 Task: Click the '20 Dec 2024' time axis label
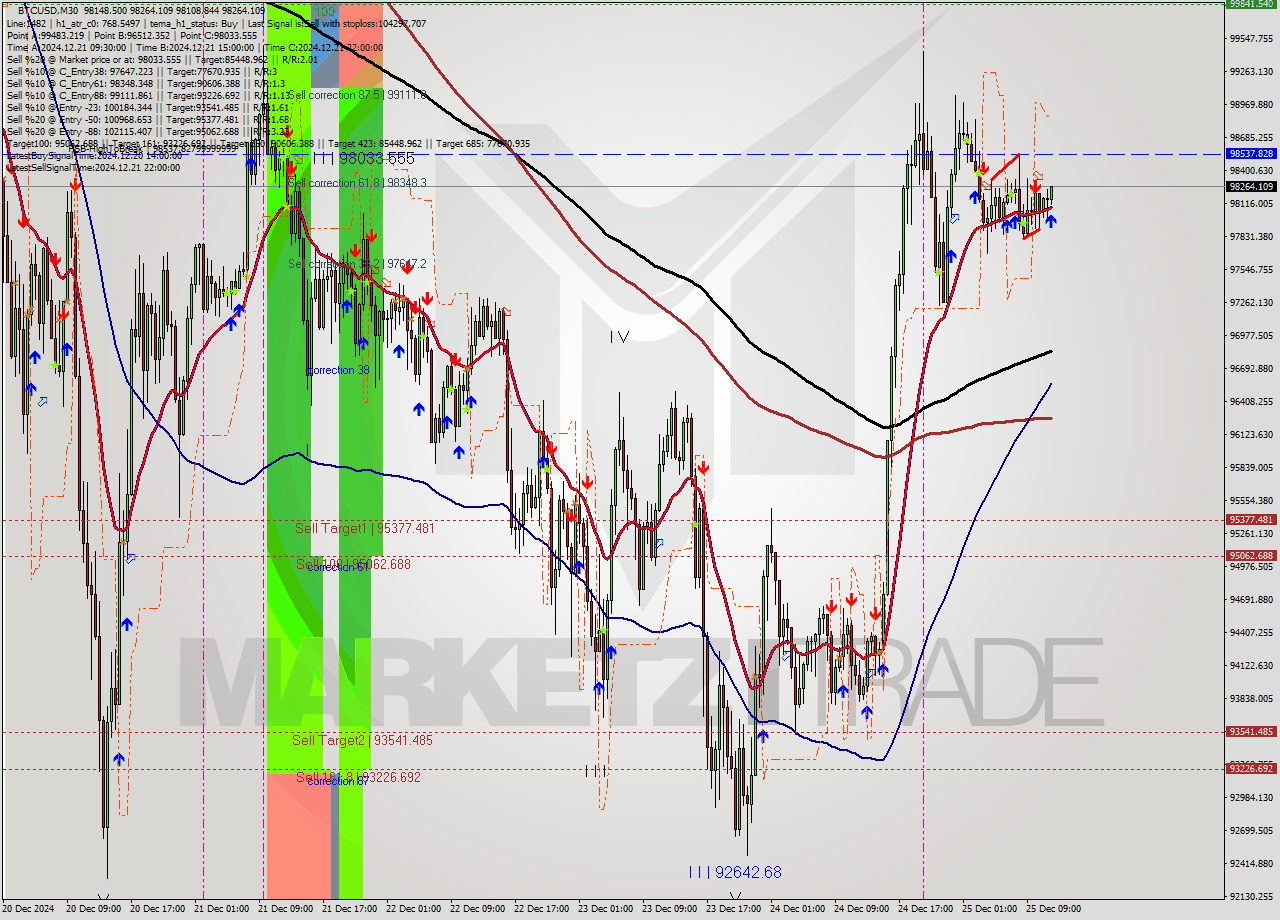(28, 909)
